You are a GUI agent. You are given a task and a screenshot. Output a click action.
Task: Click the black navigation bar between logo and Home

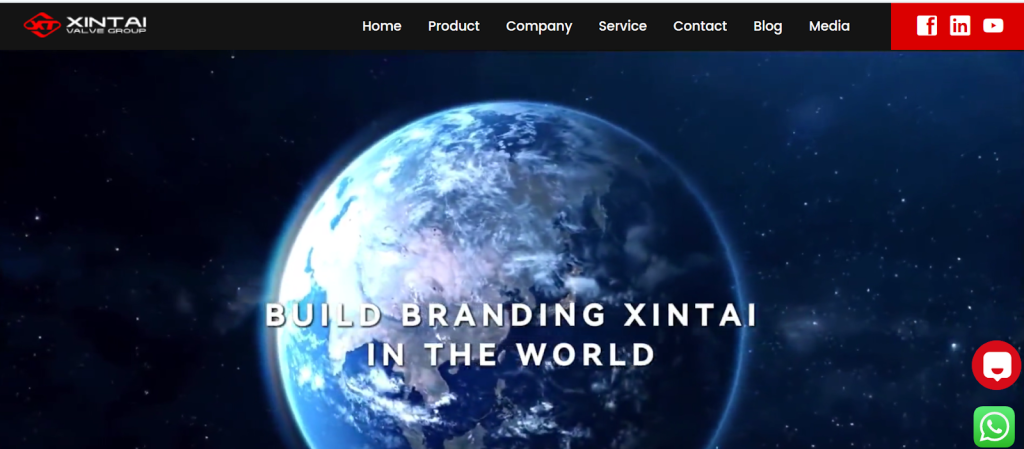pos(255,26)
